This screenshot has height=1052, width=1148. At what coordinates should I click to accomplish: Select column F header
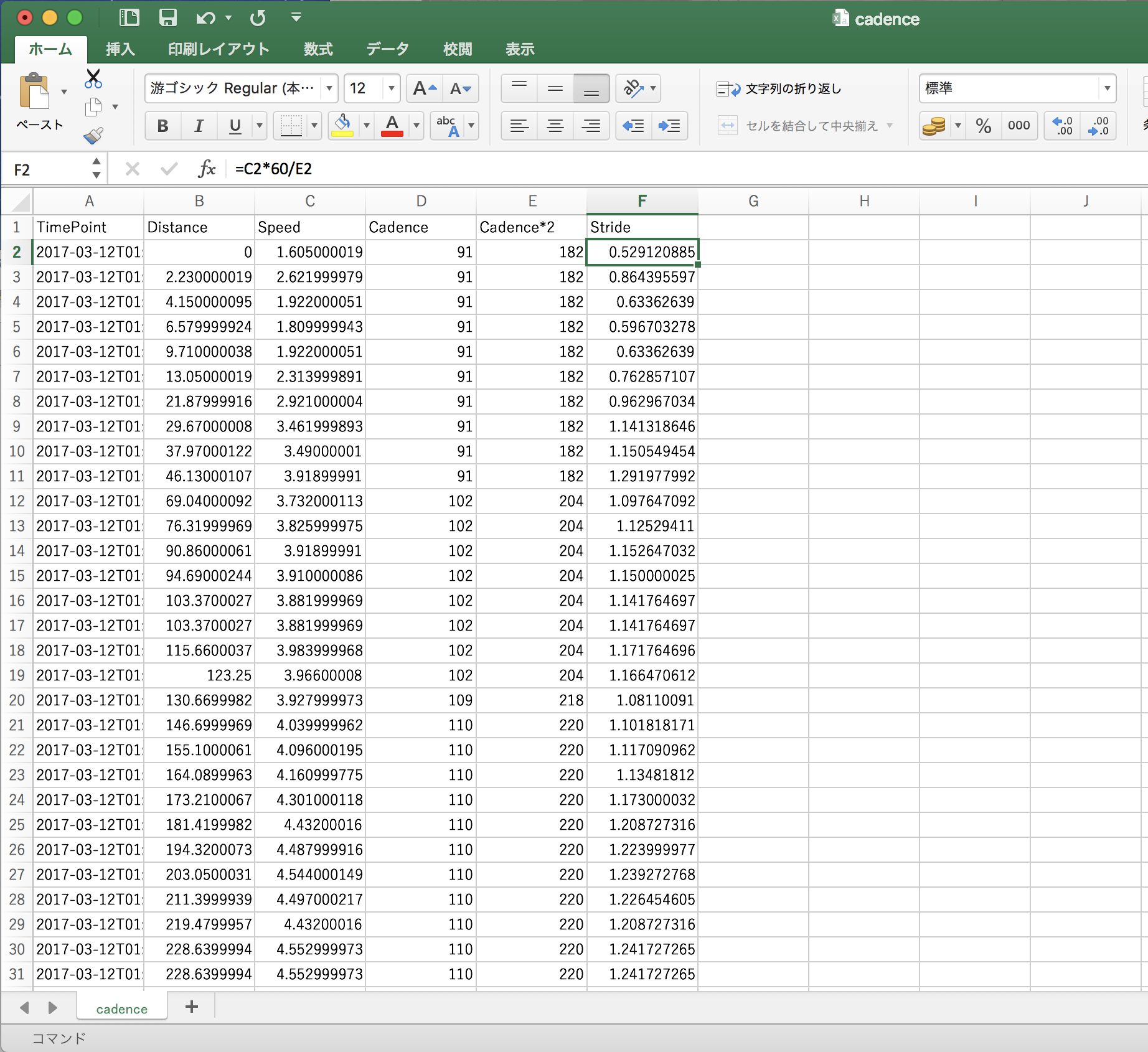[x=642, y=201]
